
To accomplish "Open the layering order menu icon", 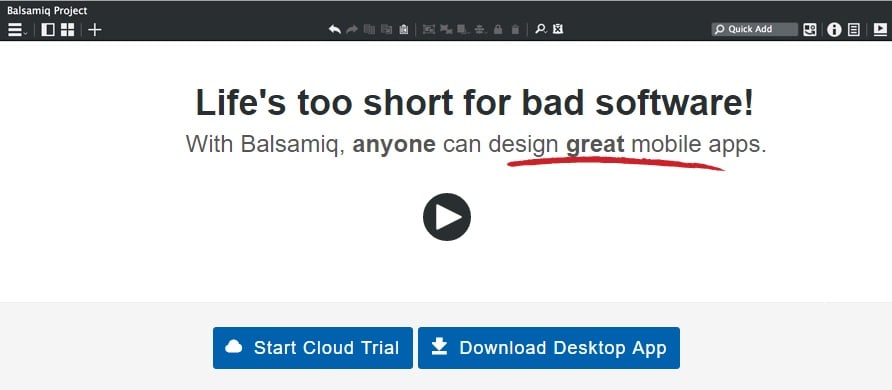I will [x=463, y=30].
